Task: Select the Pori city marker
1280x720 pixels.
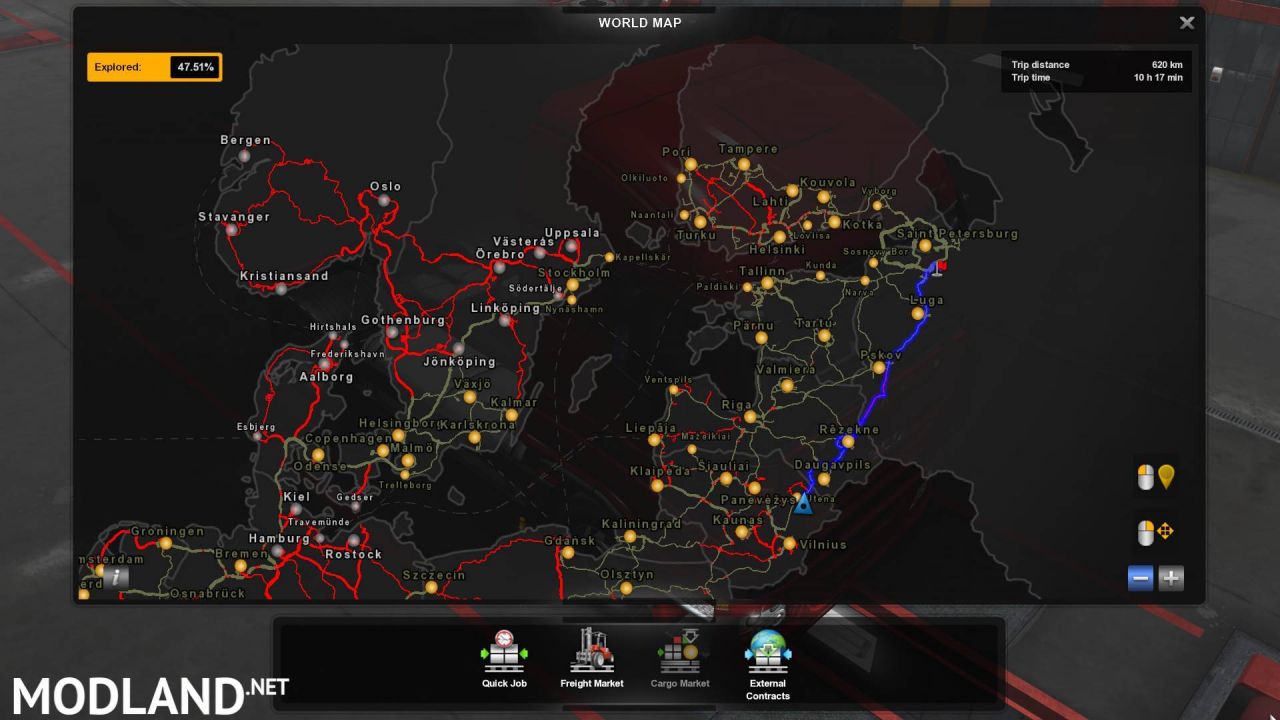Action: 690,165
